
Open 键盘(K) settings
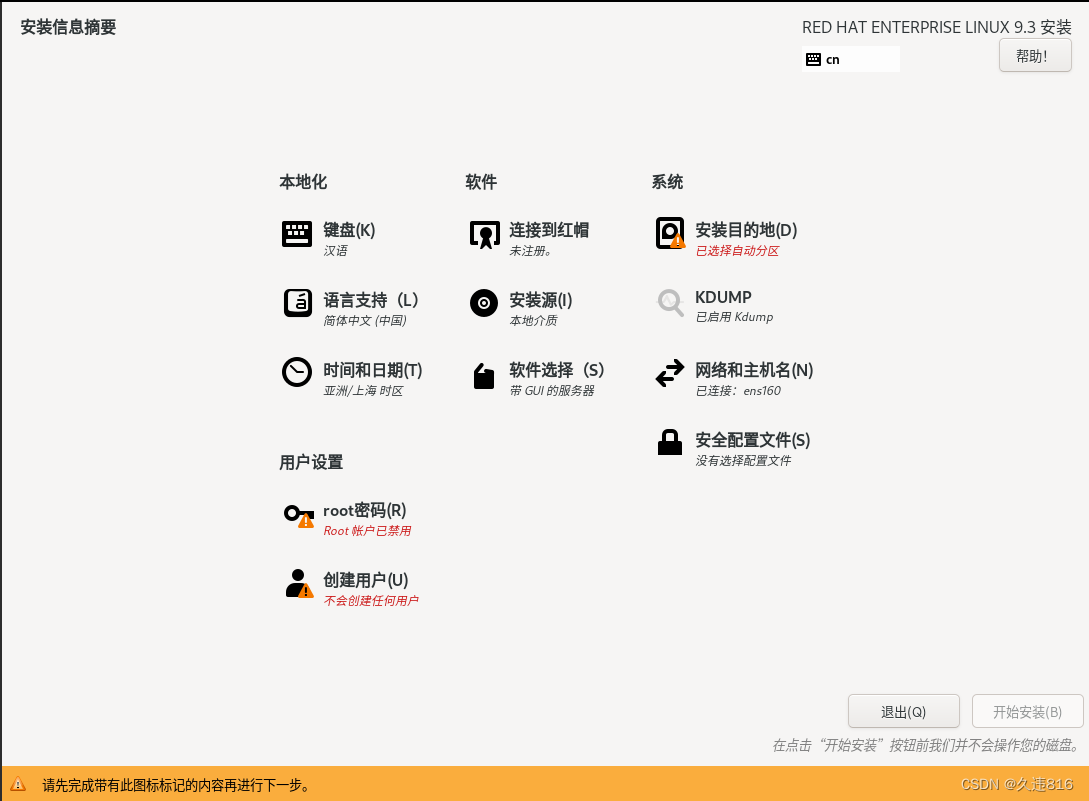349,230
